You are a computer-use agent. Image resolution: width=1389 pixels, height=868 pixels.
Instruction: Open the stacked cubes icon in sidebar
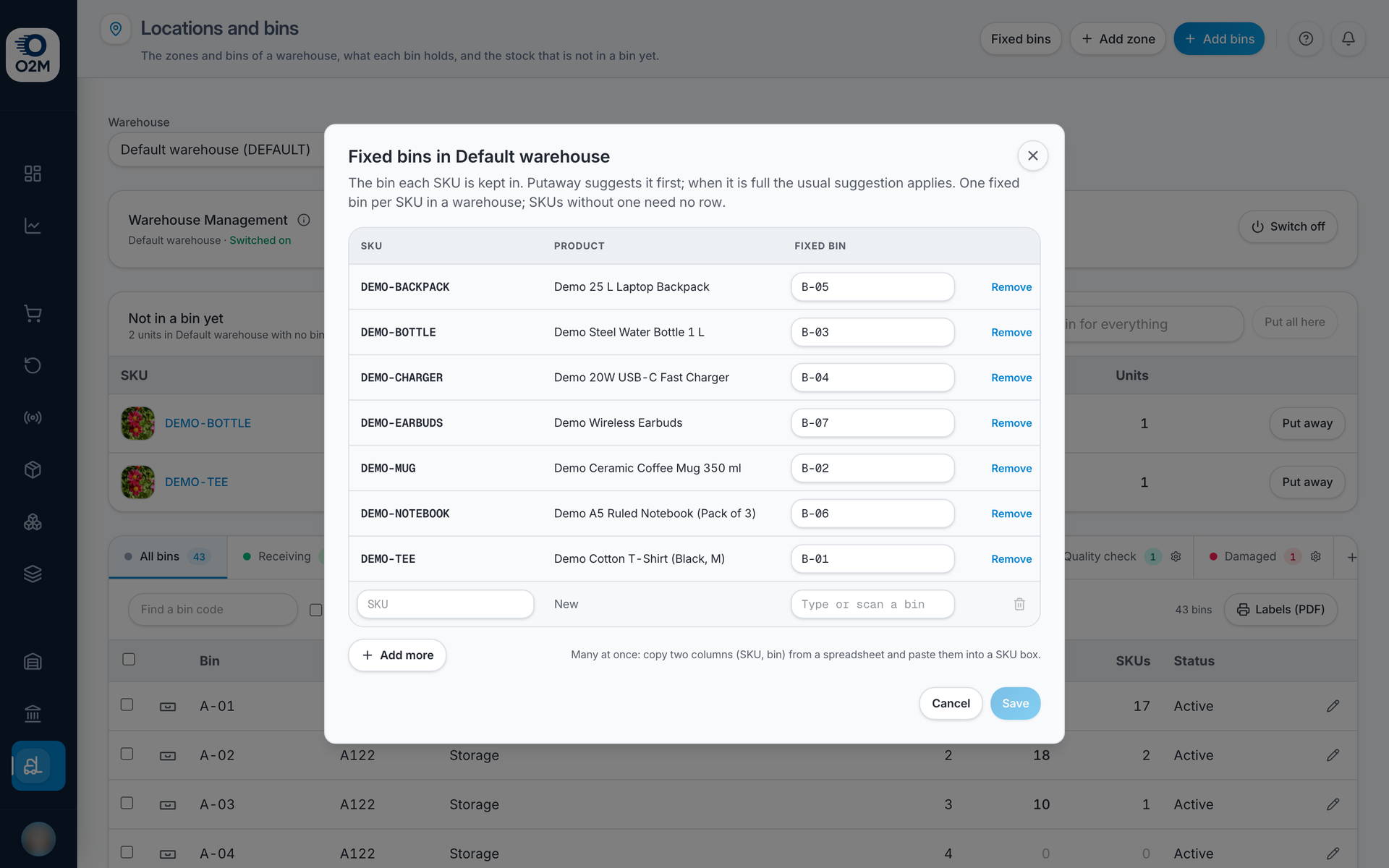click(x=33, y=522)
